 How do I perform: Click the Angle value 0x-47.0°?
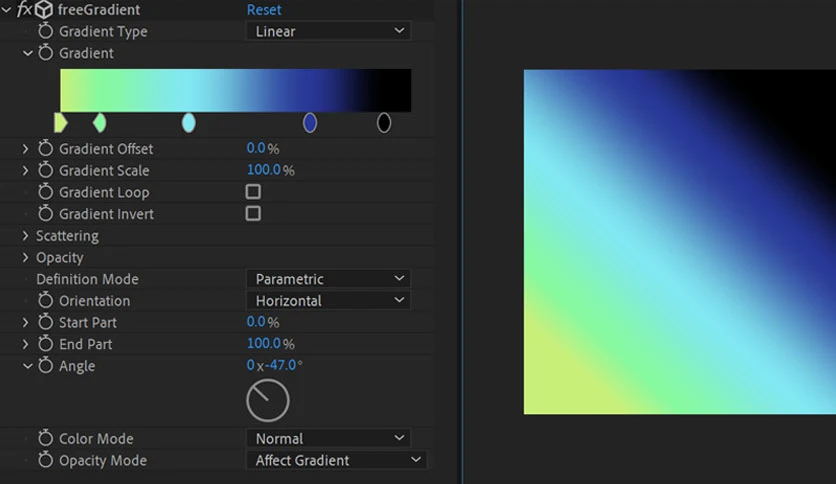click(x=274, y=365)
